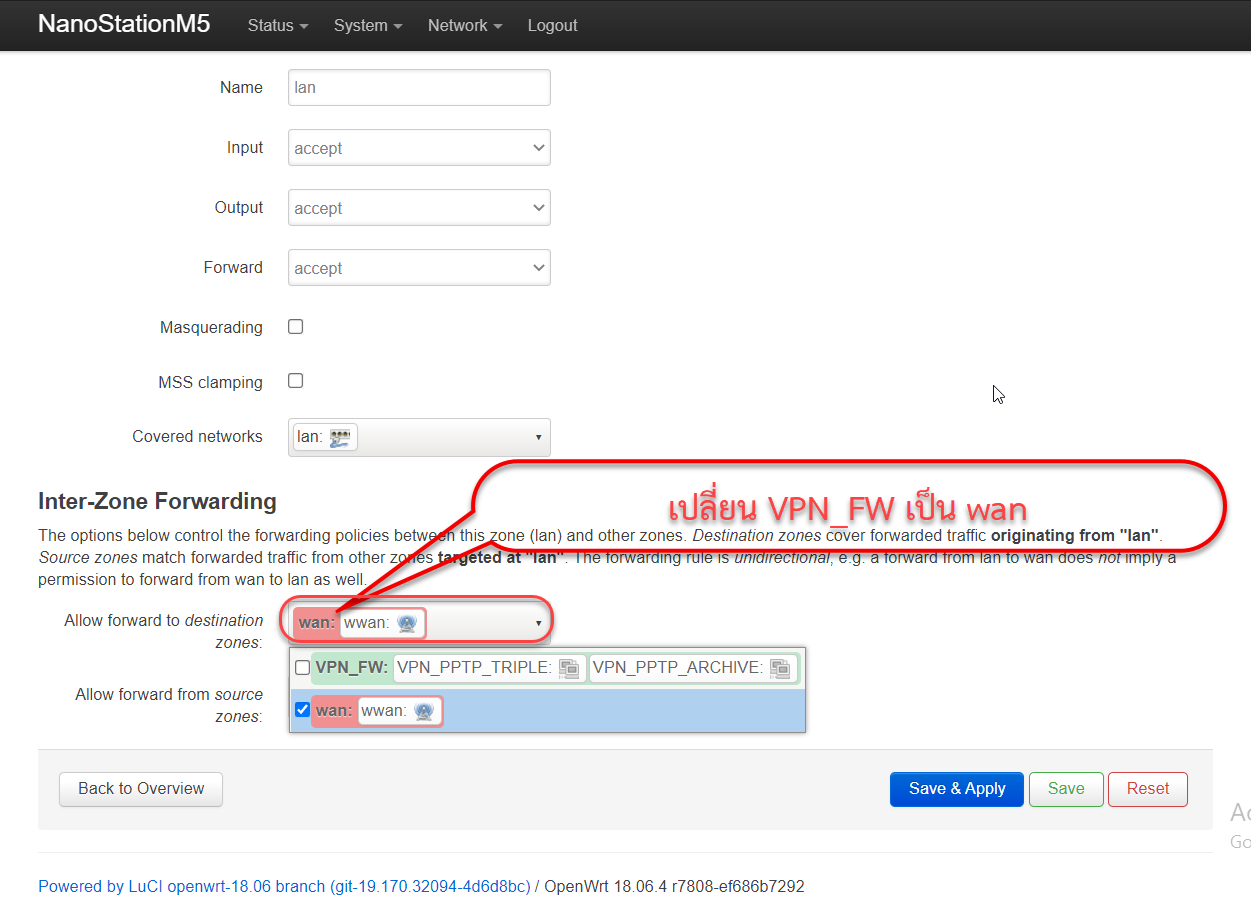Click the green Save button
Image resolution: width=1251 pixels, height=902 pixels.
click(1066, 788)
